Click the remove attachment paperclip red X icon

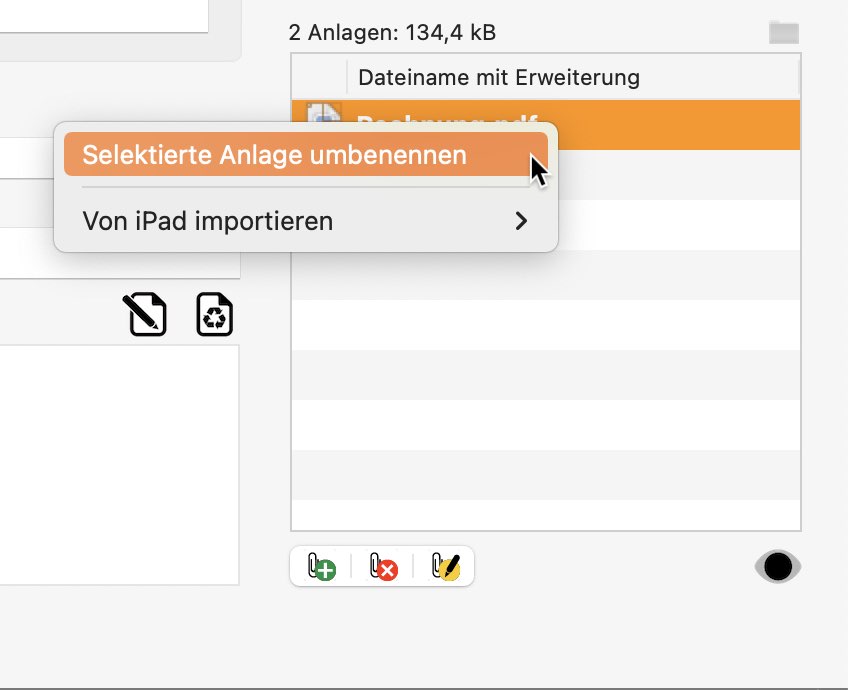(x=382, y=567)
